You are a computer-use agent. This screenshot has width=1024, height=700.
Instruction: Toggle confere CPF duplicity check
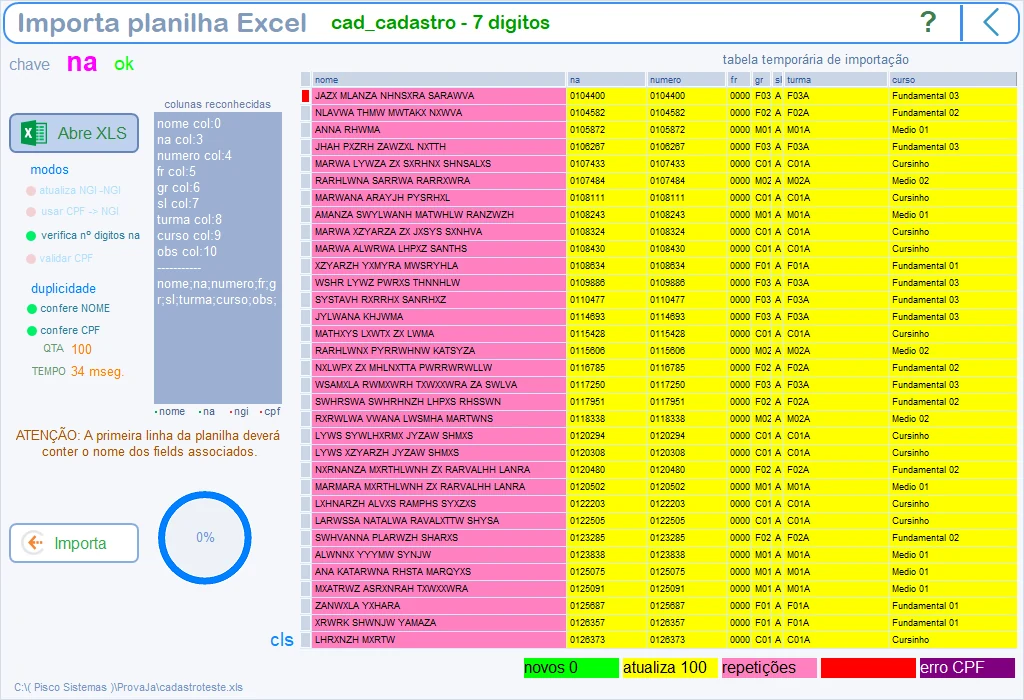63,330
